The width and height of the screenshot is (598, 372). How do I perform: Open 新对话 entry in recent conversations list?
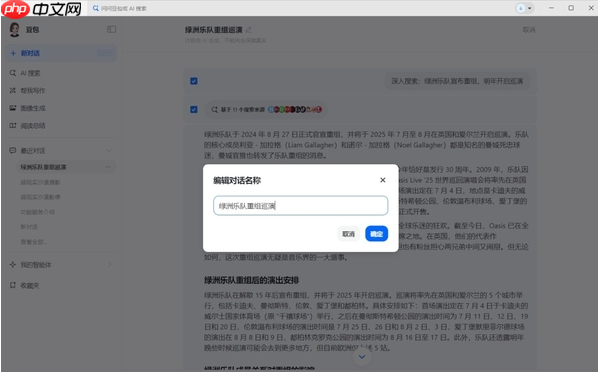click(x=29, y=227)
